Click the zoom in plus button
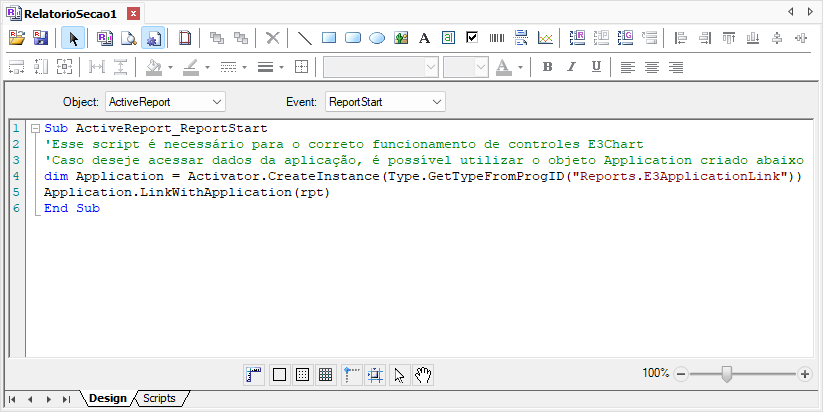 pos(805,374)
